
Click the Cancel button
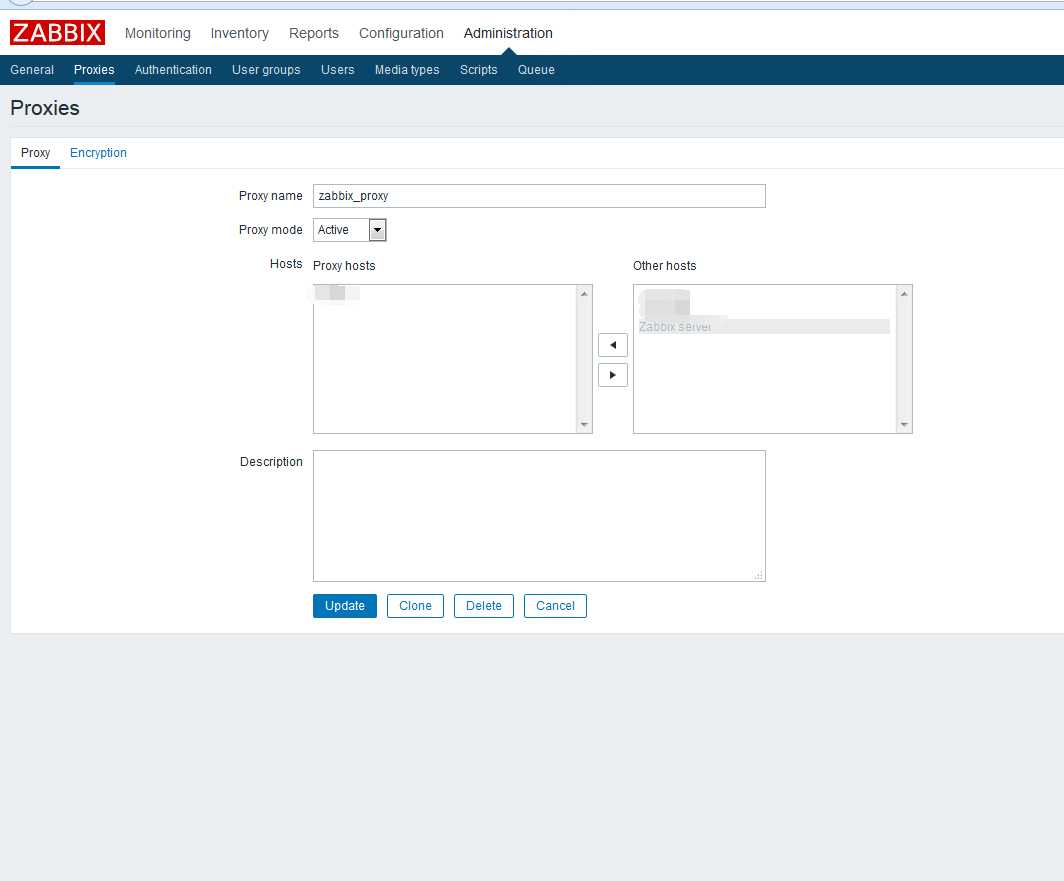[555, 606]
